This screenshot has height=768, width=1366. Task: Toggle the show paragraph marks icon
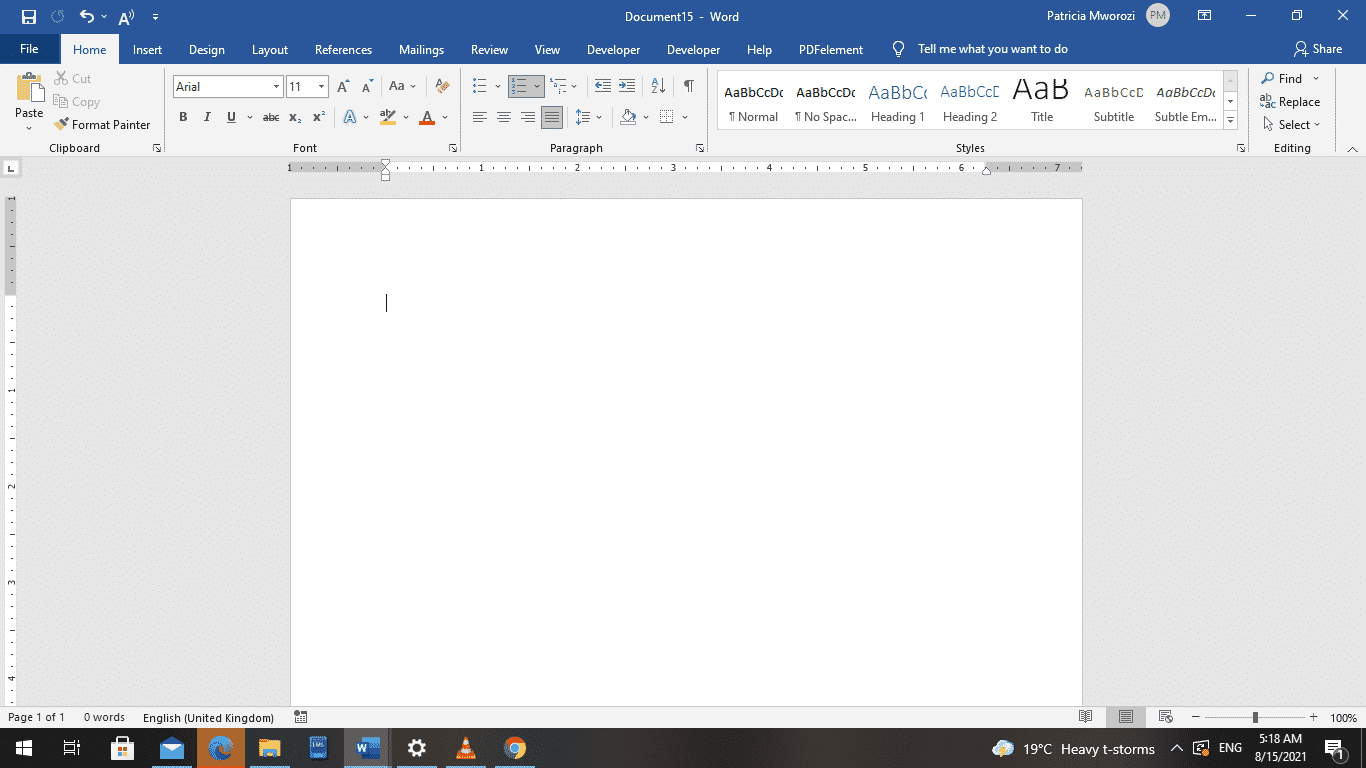[x=688, y=86]
